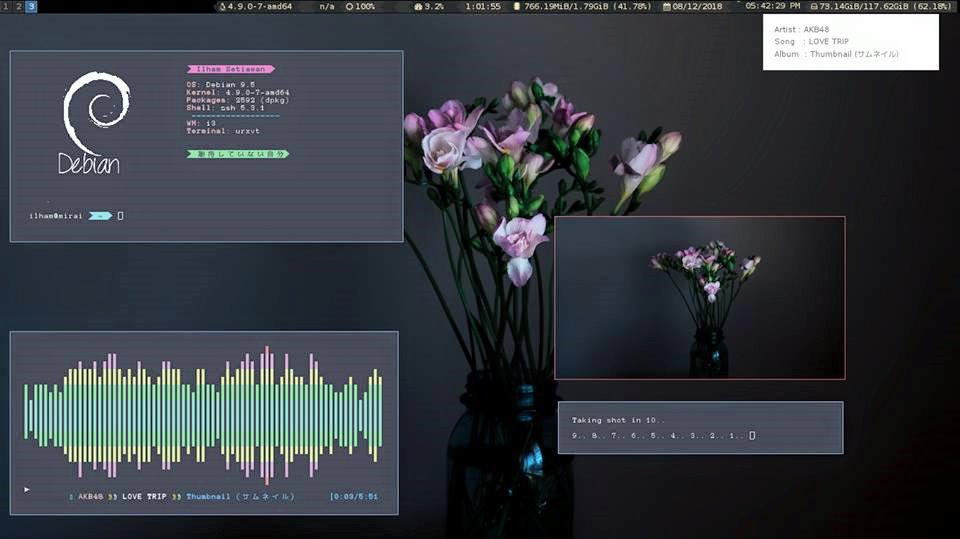The height and width of the screenshot is (539, 960).
Task: Click the play indicator in the music player
Action: click(x=26, y=489)
